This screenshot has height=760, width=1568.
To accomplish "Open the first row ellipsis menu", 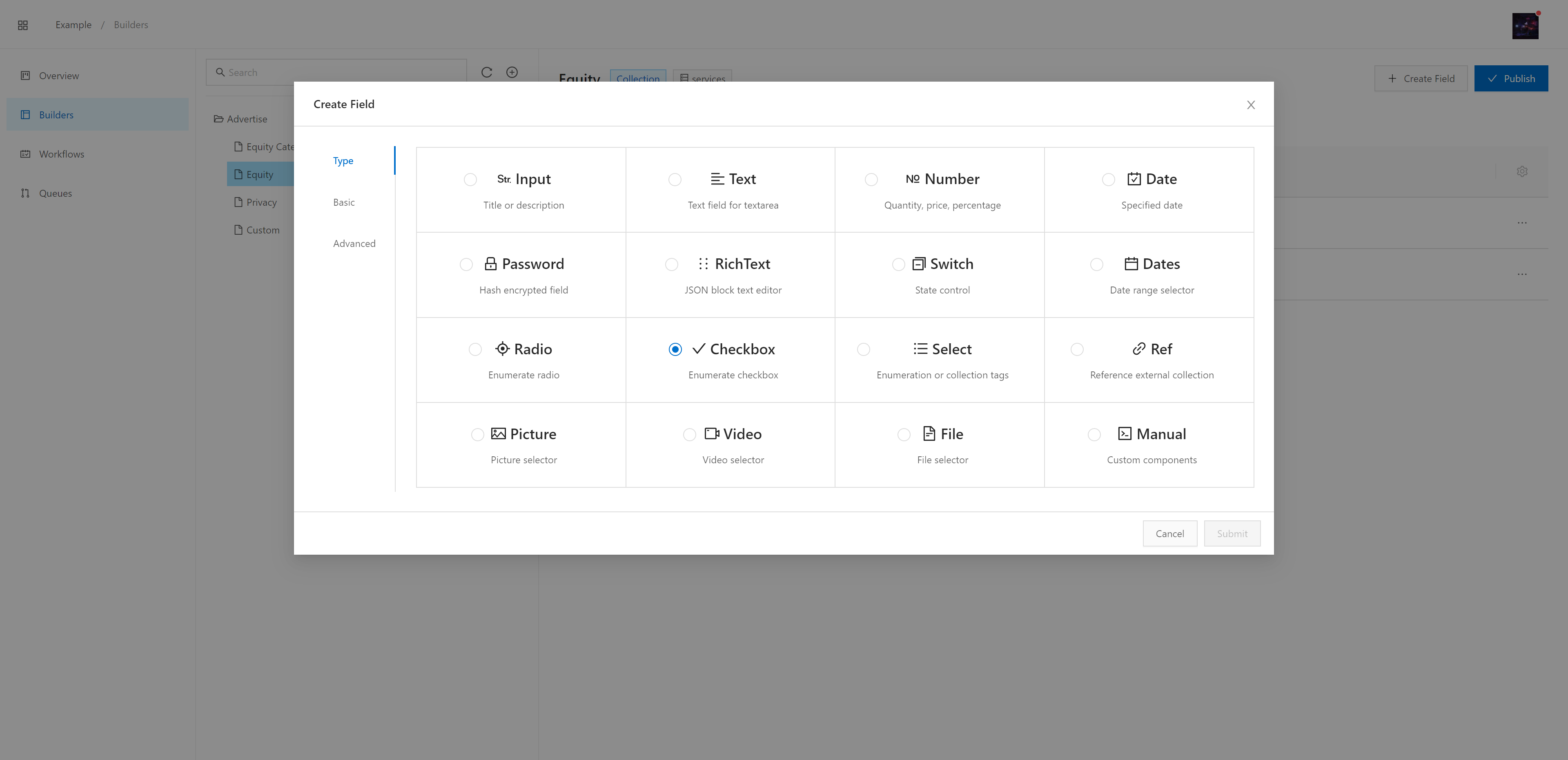I will pyautogui.click(x=1522, y=223).
